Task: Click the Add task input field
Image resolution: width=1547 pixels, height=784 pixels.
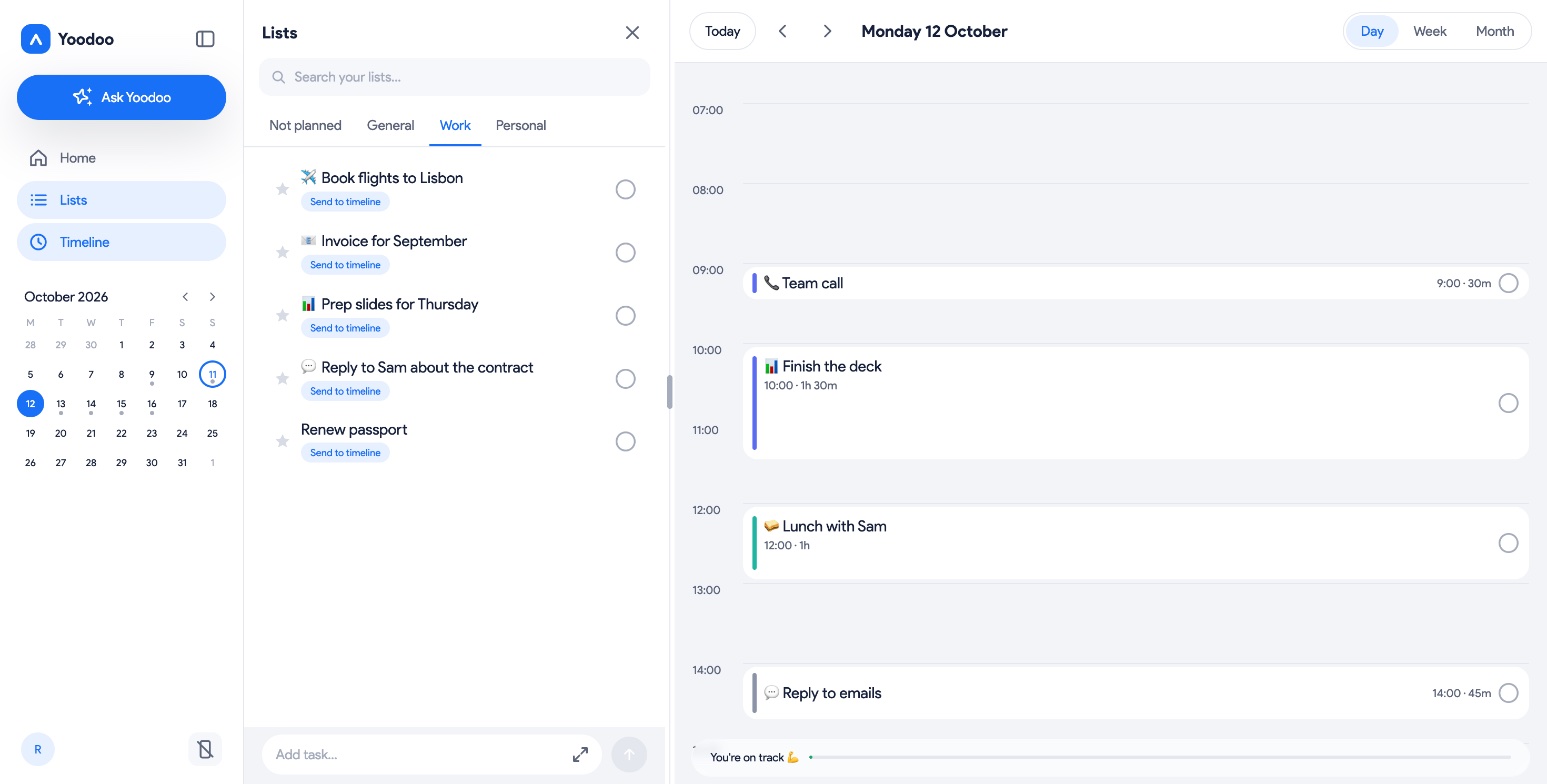Action: (431, 755)
